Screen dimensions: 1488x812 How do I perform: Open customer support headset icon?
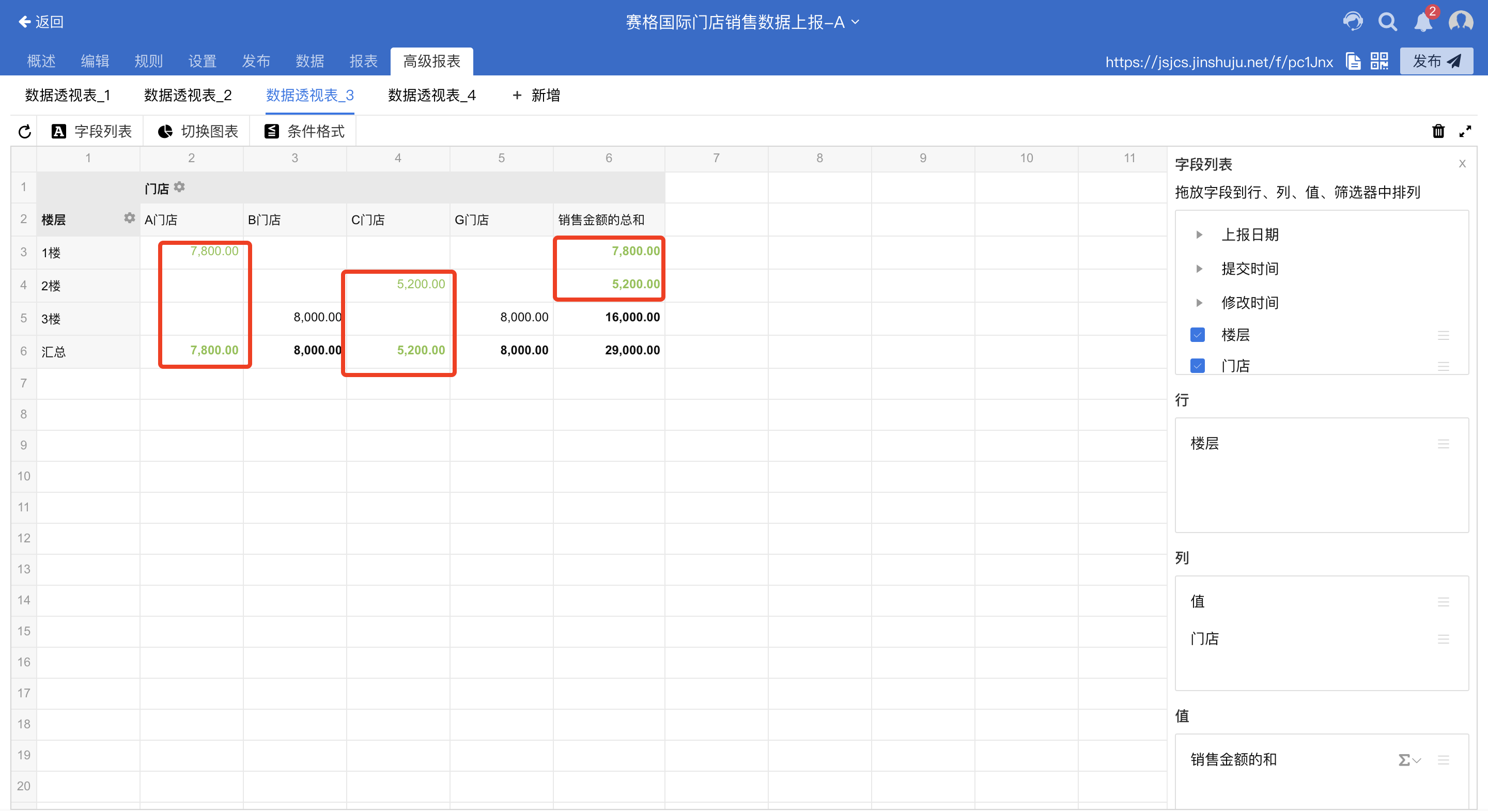[x=1352, y=22]
